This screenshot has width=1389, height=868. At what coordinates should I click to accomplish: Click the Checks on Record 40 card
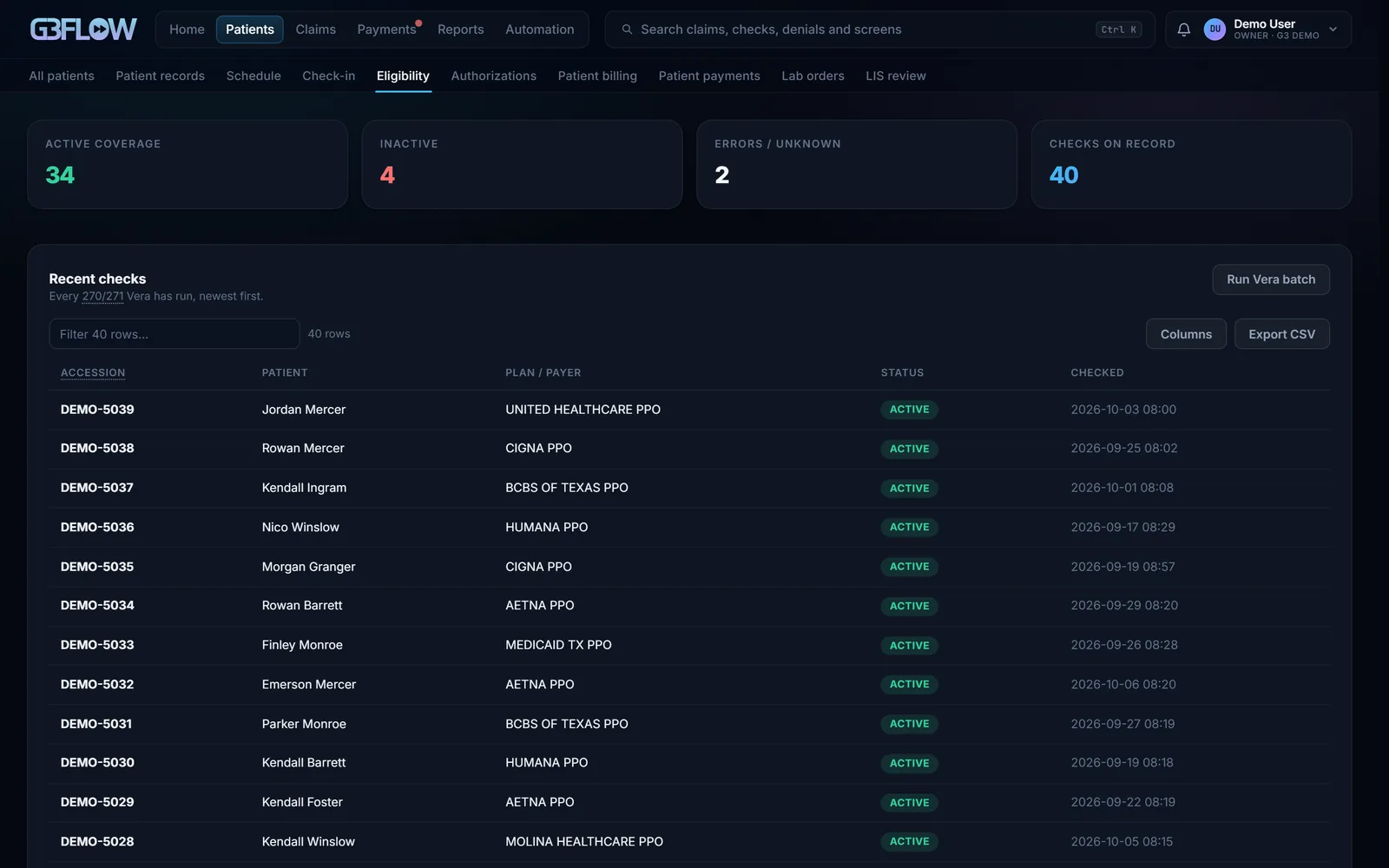click(1191, 164)
